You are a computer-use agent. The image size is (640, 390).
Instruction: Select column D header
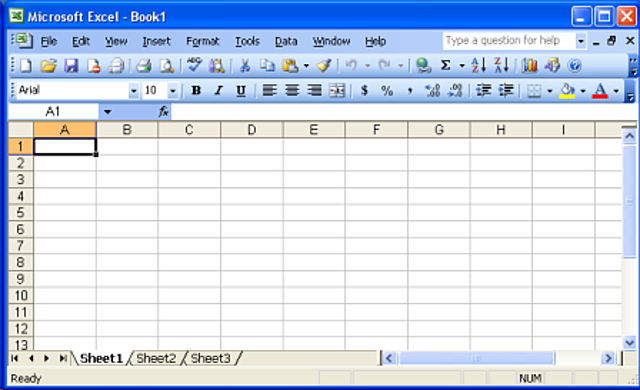click(252, 130)
